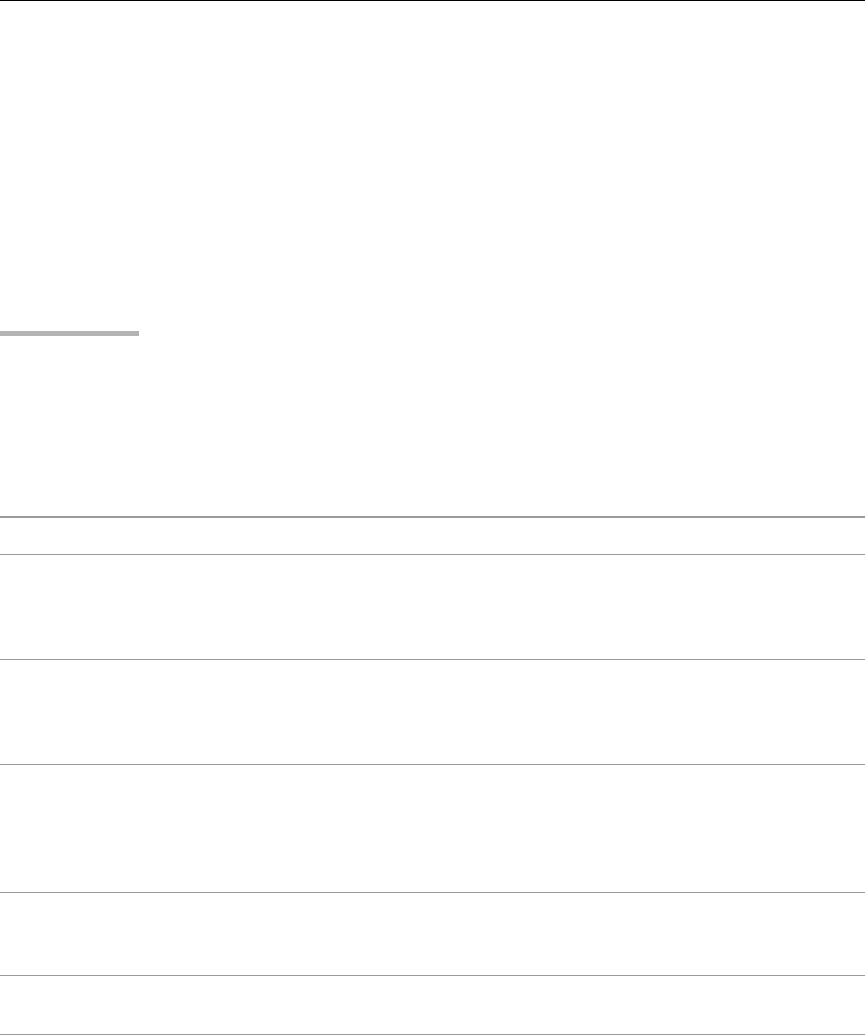Image resolution: width=865 pixels, height=1035 pixels.
Task: Select the second blank table row
Action: click(x=432, y=712)
